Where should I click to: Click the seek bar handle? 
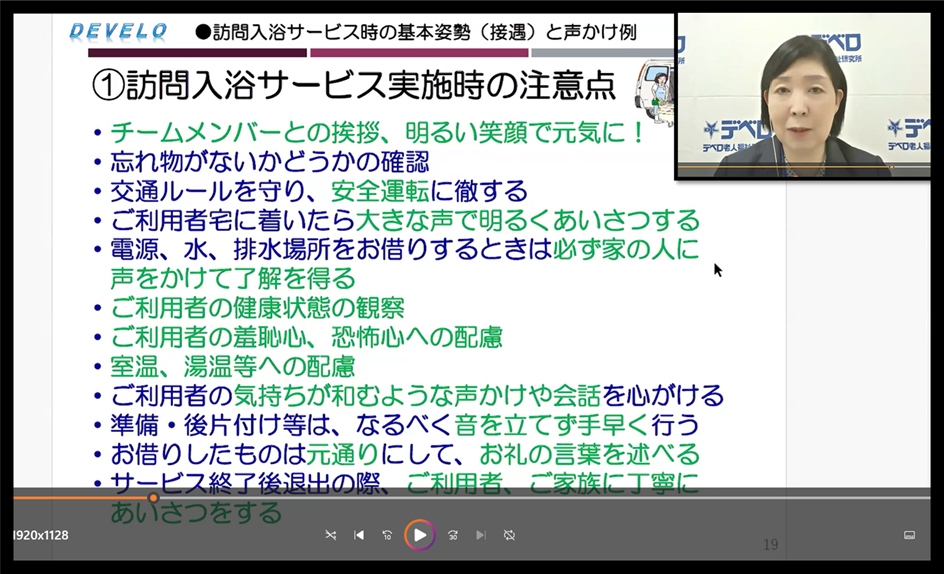point(153,498)
